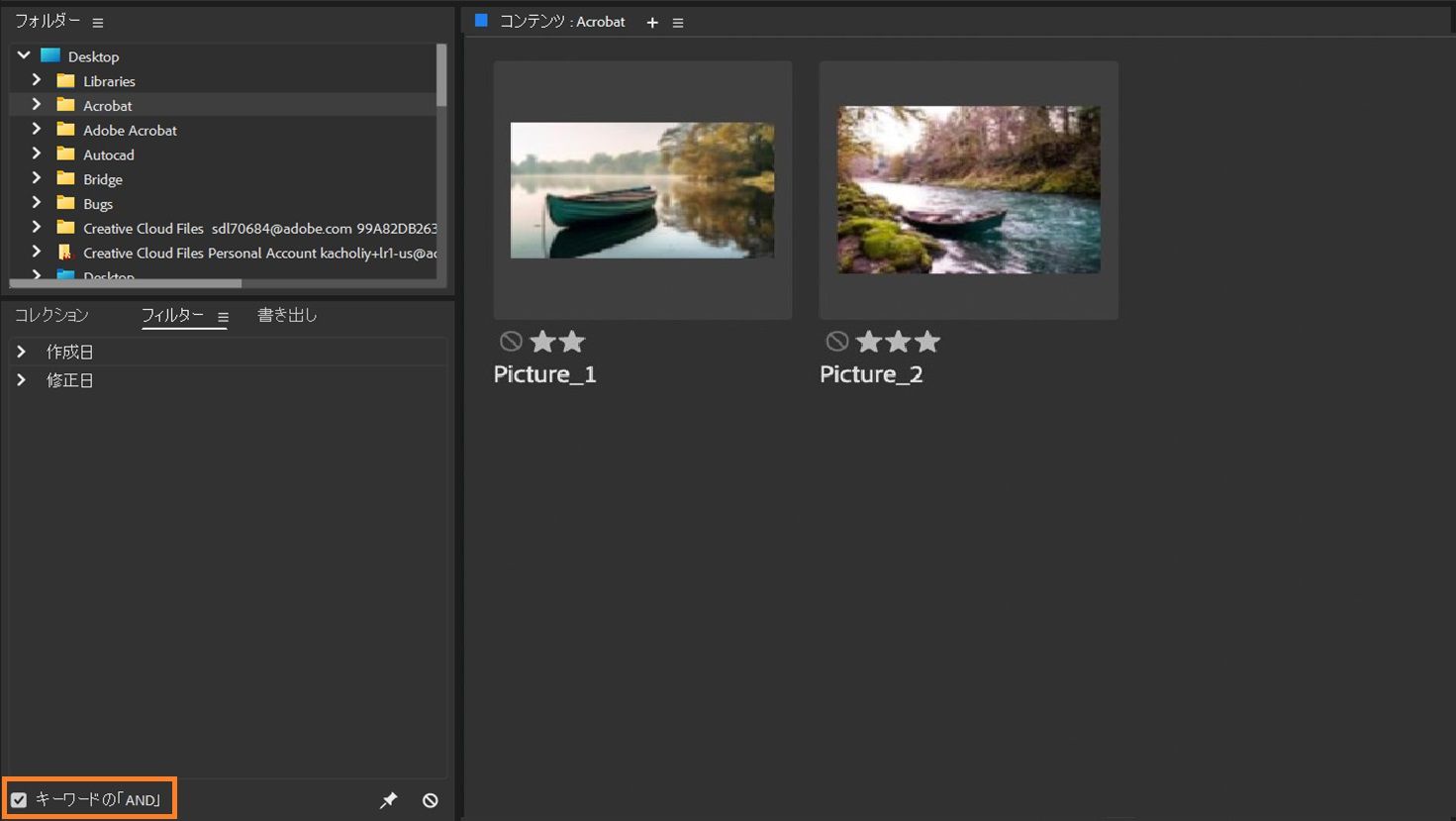
Task: Select the Adobe Acrobat folder
Action: pyautogui.click(x=130, y=130)
